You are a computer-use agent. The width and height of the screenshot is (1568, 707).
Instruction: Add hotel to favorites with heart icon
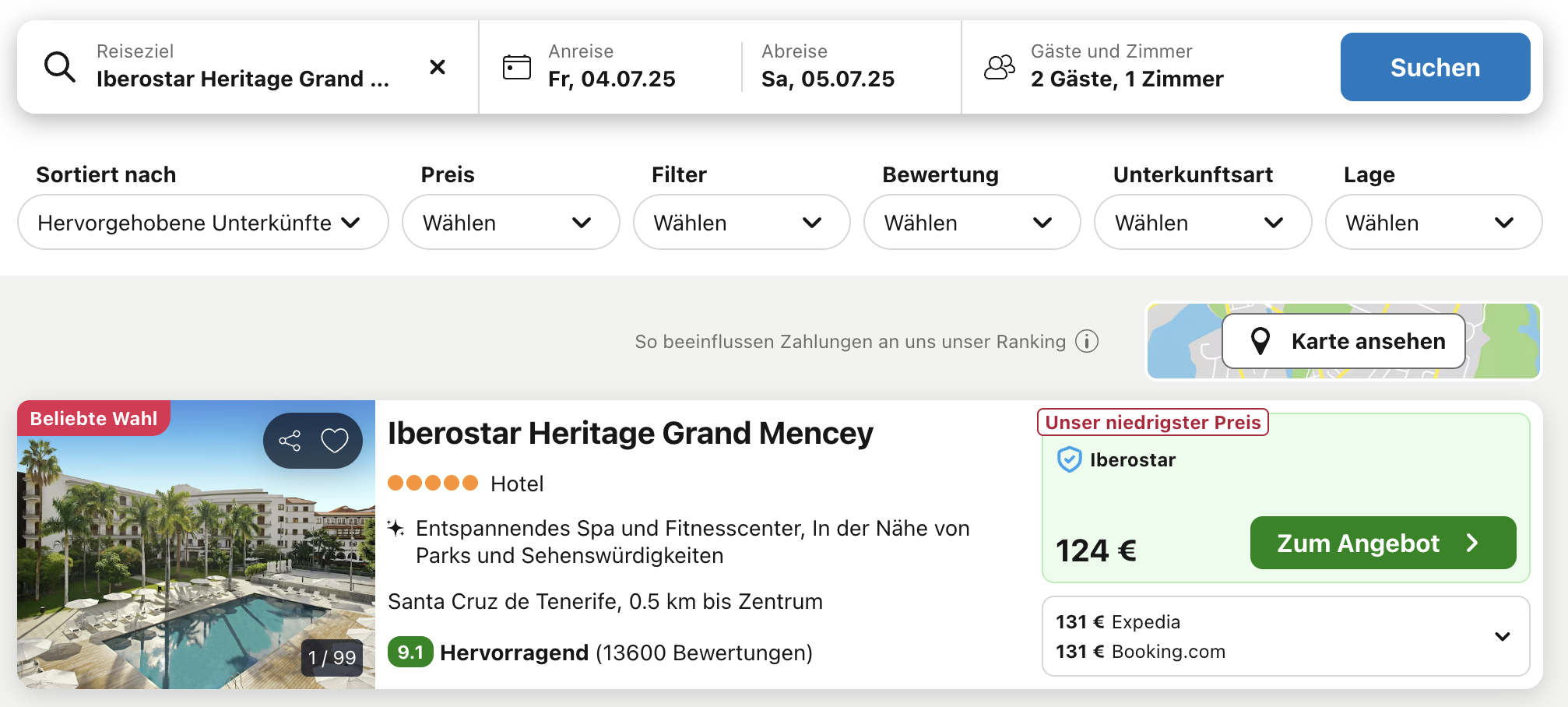[x=335, y=441]
